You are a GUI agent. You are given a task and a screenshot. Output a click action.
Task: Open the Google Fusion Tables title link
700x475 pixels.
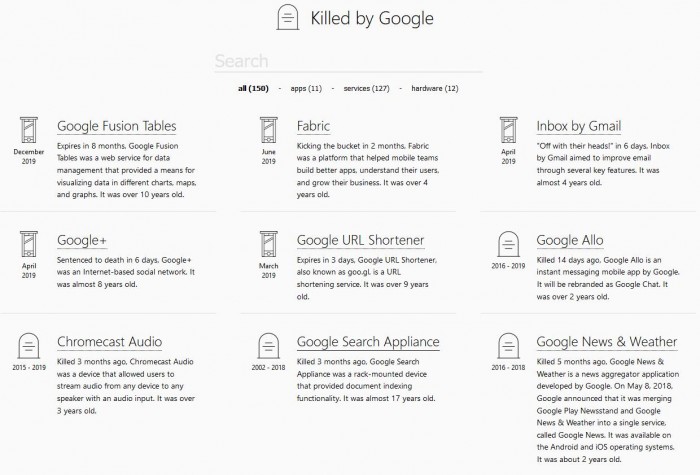coord(117,126)
